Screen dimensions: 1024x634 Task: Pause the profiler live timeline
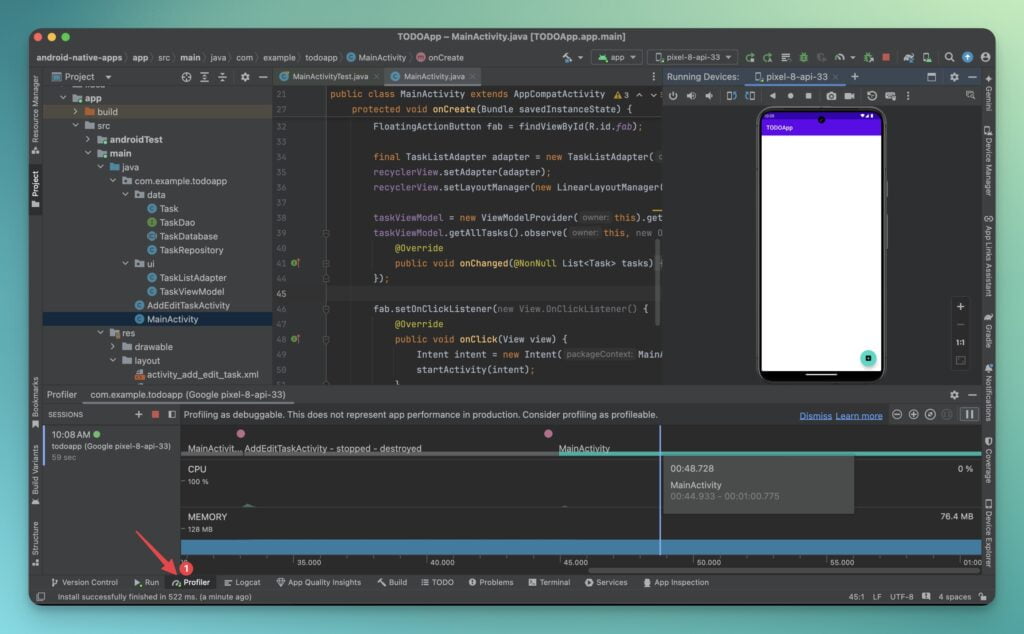(x=970, y=415)
